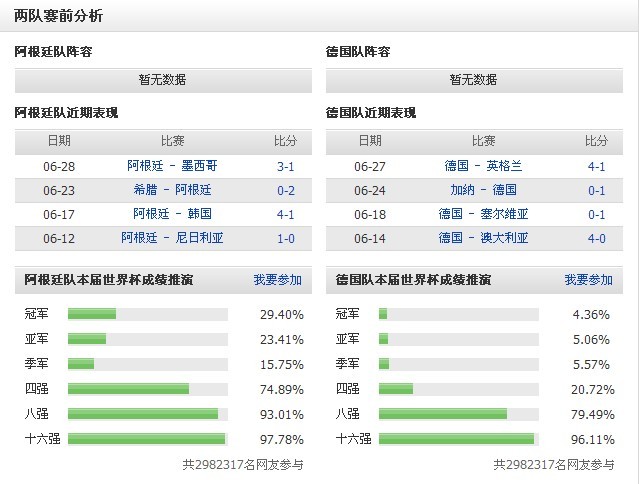Click Germany's 十六强 progress bar
Image resolution: width=639 pixels, height=484 pixels.
pyautogui.click(x=458, y=439)
